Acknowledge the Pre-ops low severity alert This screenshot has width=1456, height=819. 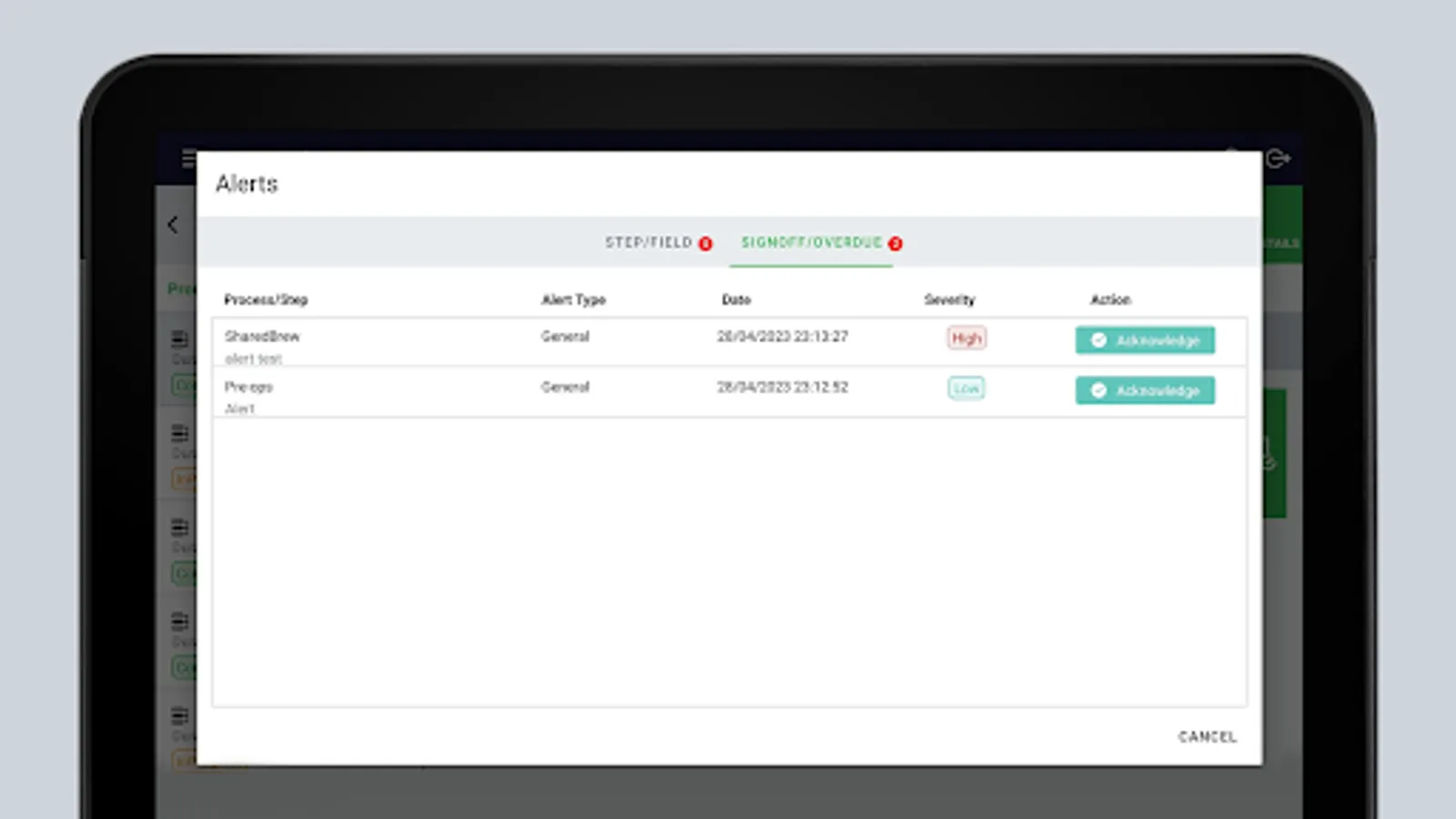point(1145,390)
